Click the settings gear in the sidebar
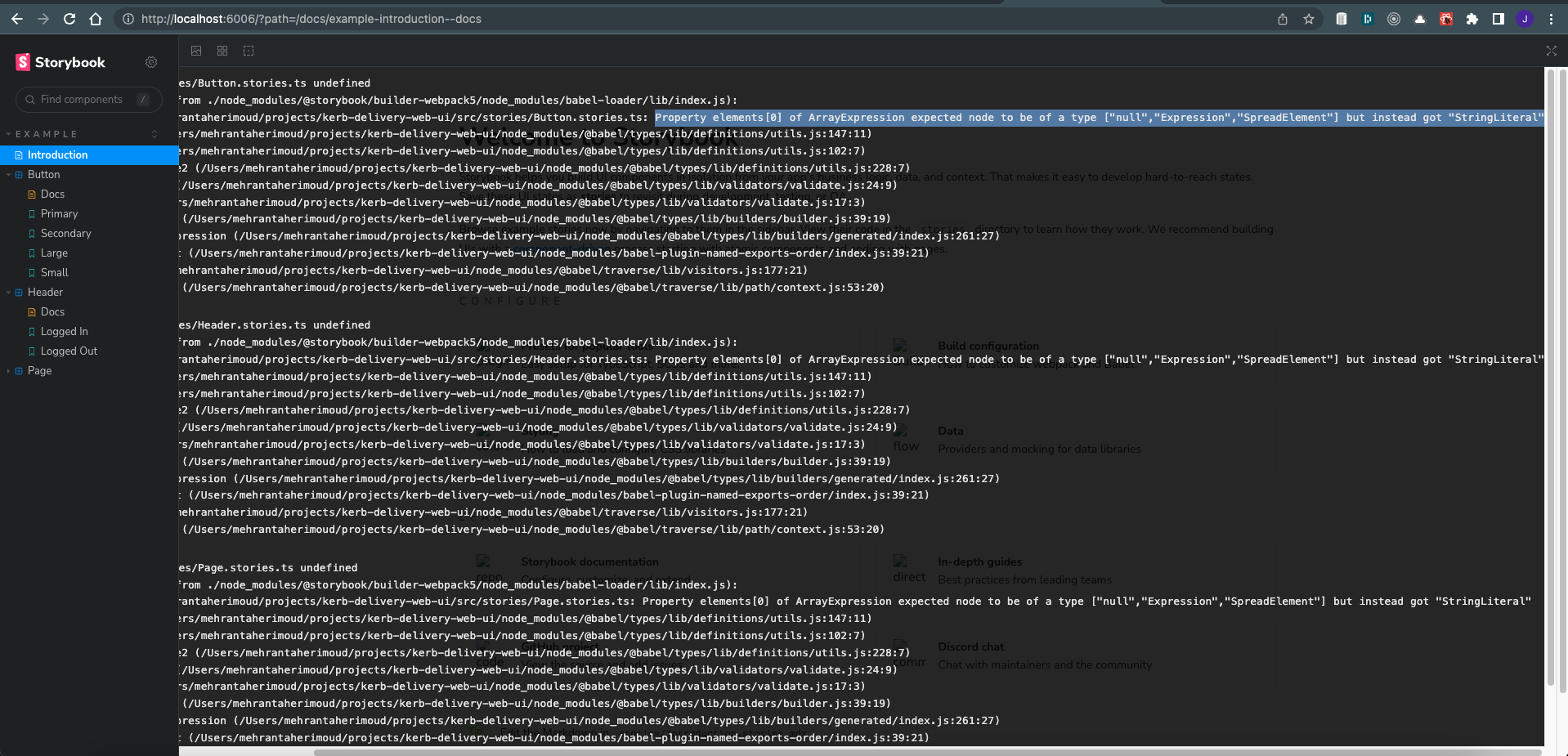Viewport: 1568px width, 756px height. (150, 61)
